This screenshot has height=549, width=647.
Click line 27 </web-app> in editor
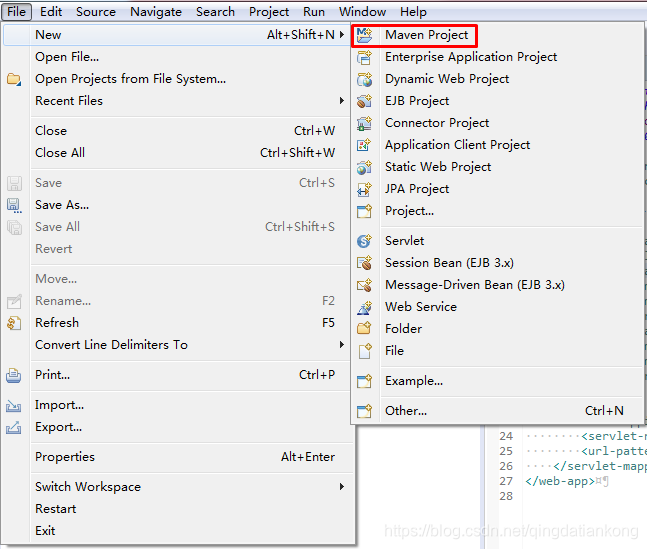click(x=560, y=481)
